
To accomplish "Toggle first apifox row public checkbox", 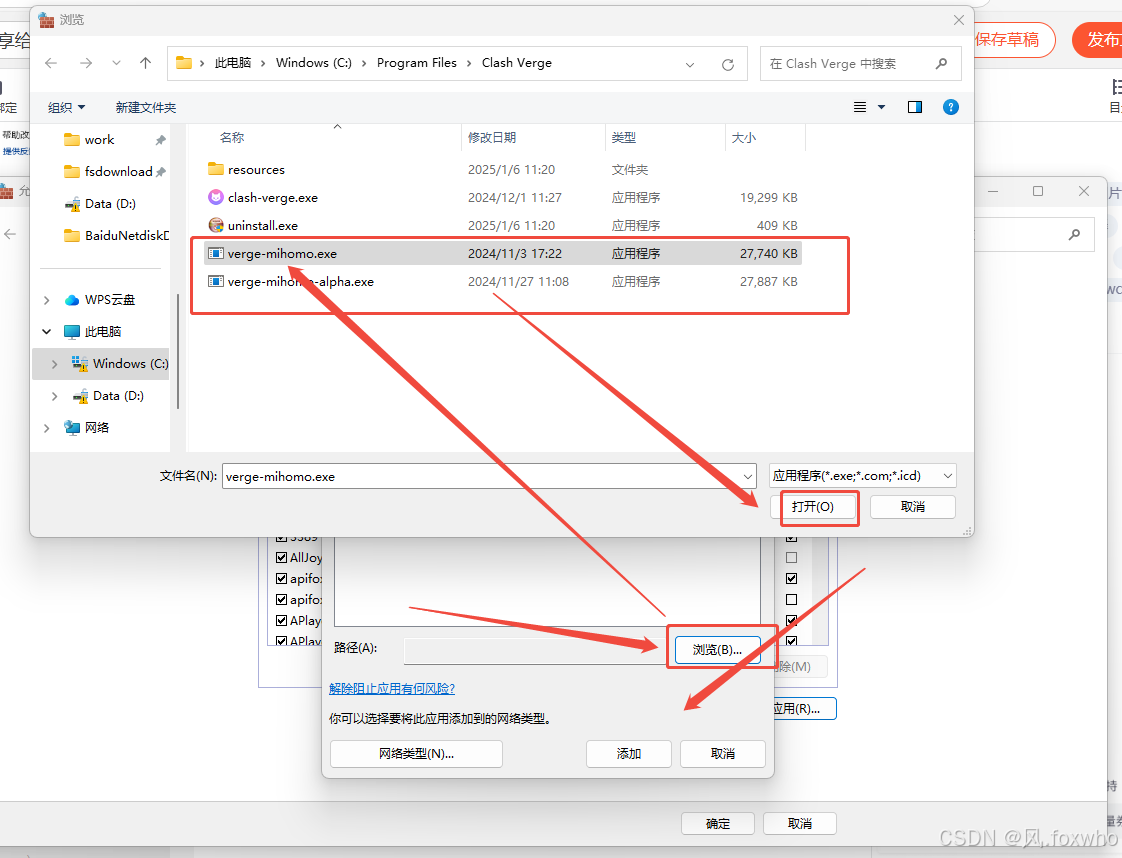I will [791, 578].
